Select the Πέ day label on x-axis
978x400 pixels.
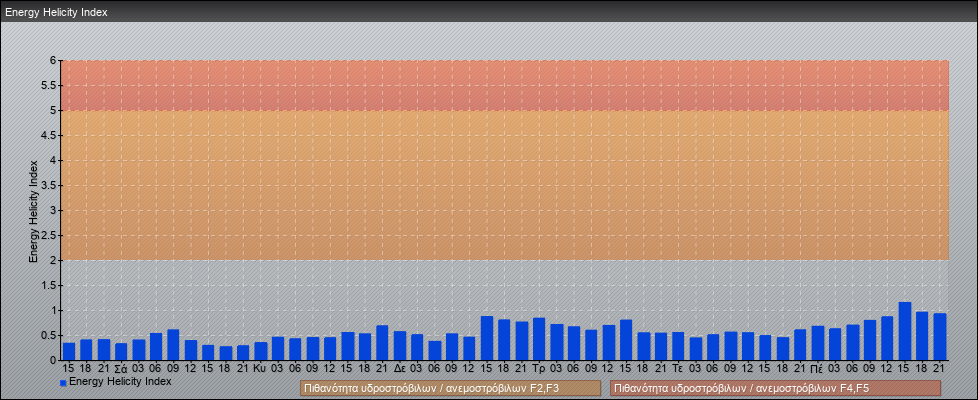pos(817,369)
